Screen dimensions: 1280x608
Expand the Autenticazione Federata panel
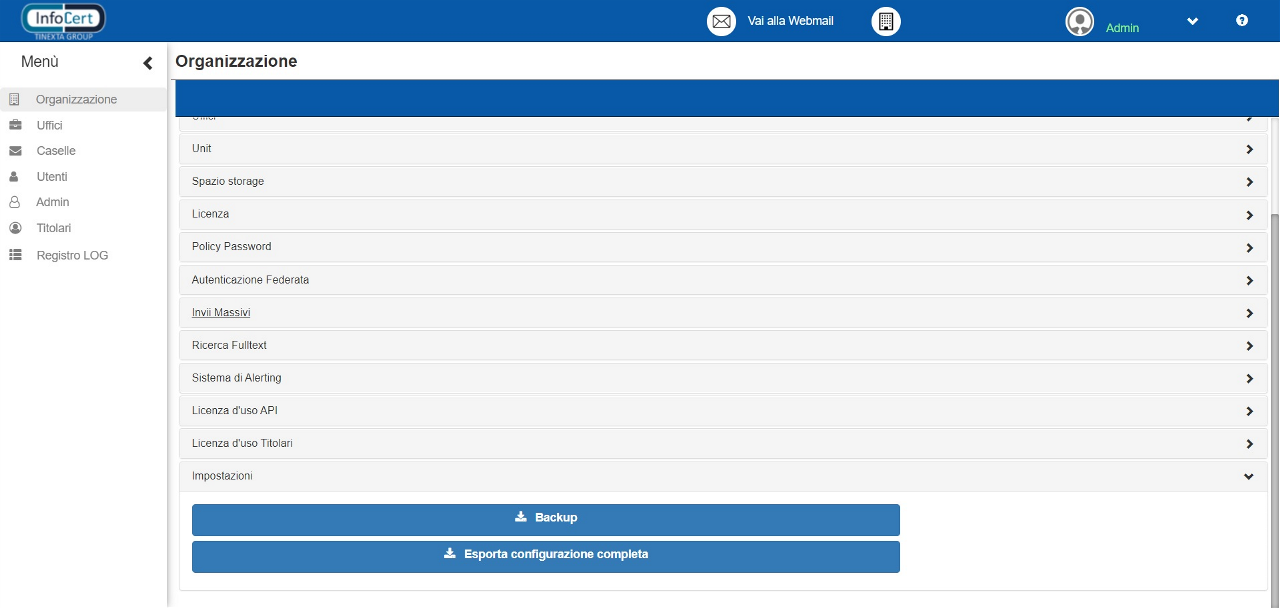click(x=722, y=280)
